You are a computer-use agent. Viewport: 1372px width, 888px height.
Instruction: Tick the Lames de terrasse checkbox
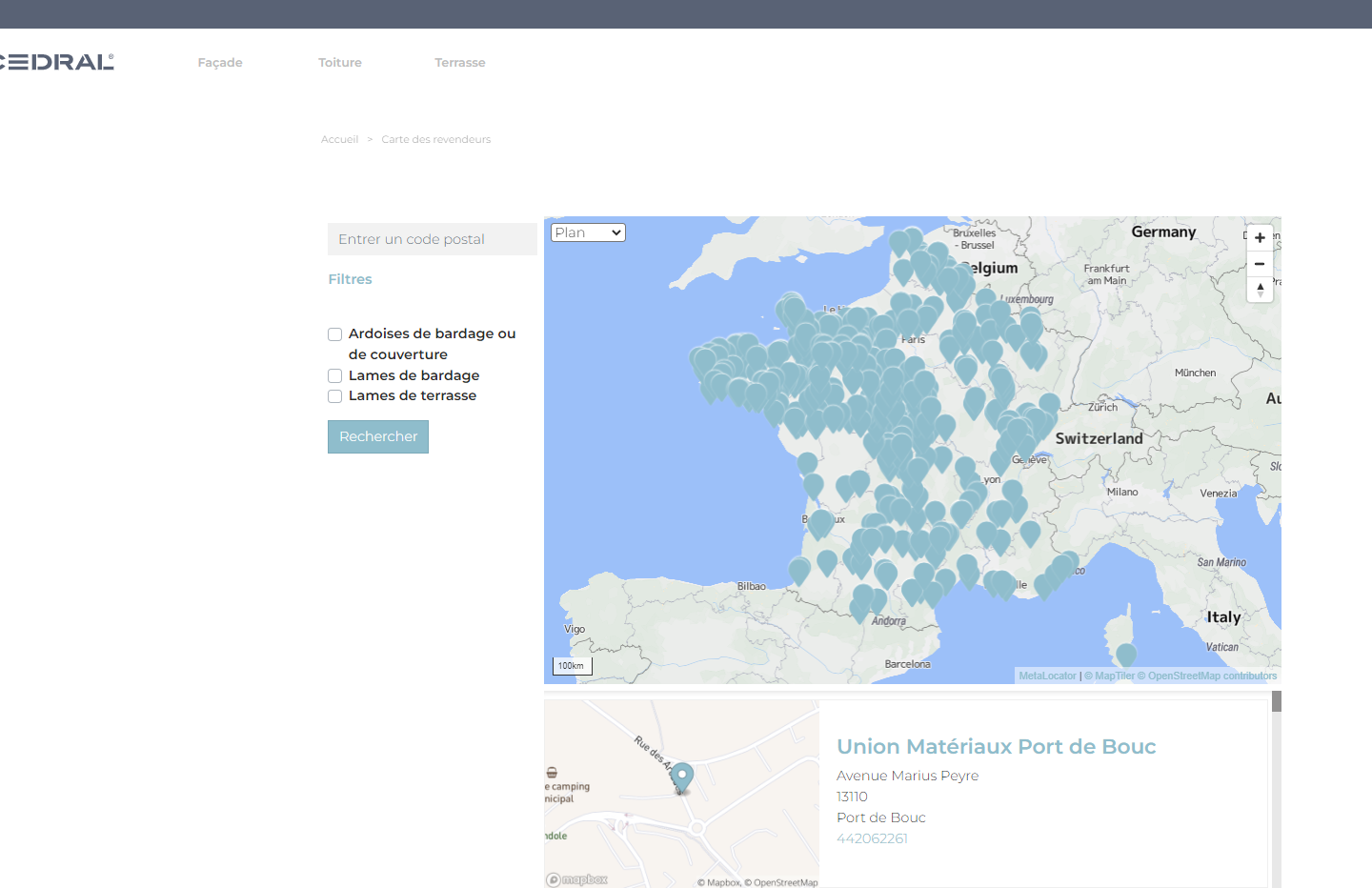335,396
